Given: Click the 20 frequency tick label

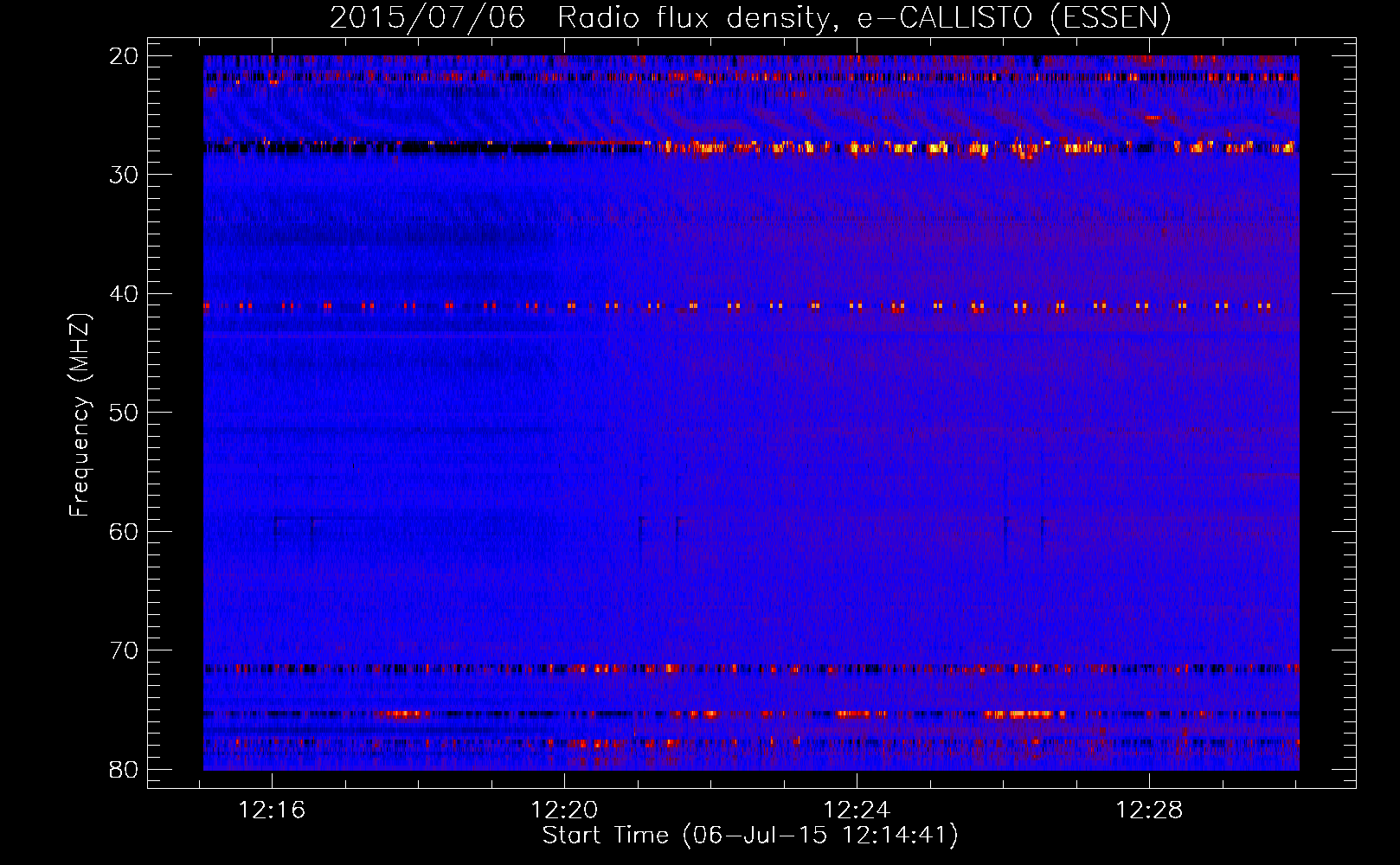Looking at the screenshot, I should 124,56.
